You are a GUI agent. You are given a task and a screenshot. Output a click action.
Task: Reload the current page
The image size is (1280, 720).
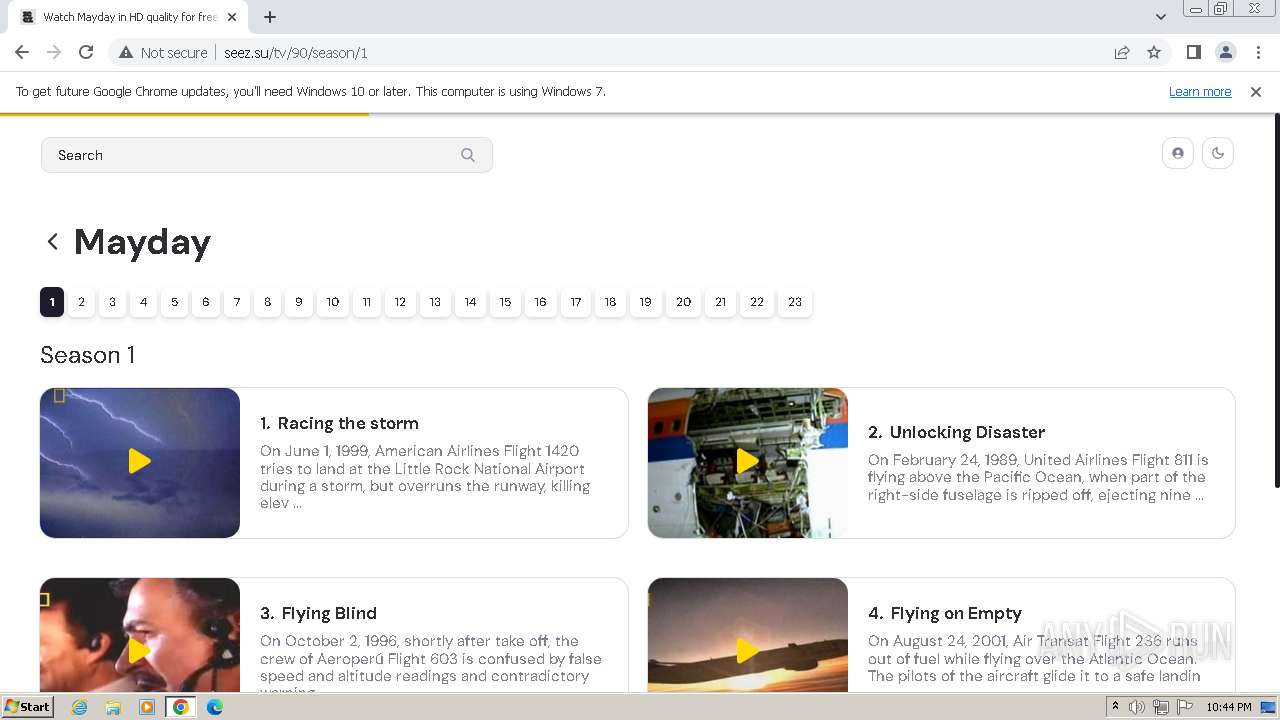[86, 53]
